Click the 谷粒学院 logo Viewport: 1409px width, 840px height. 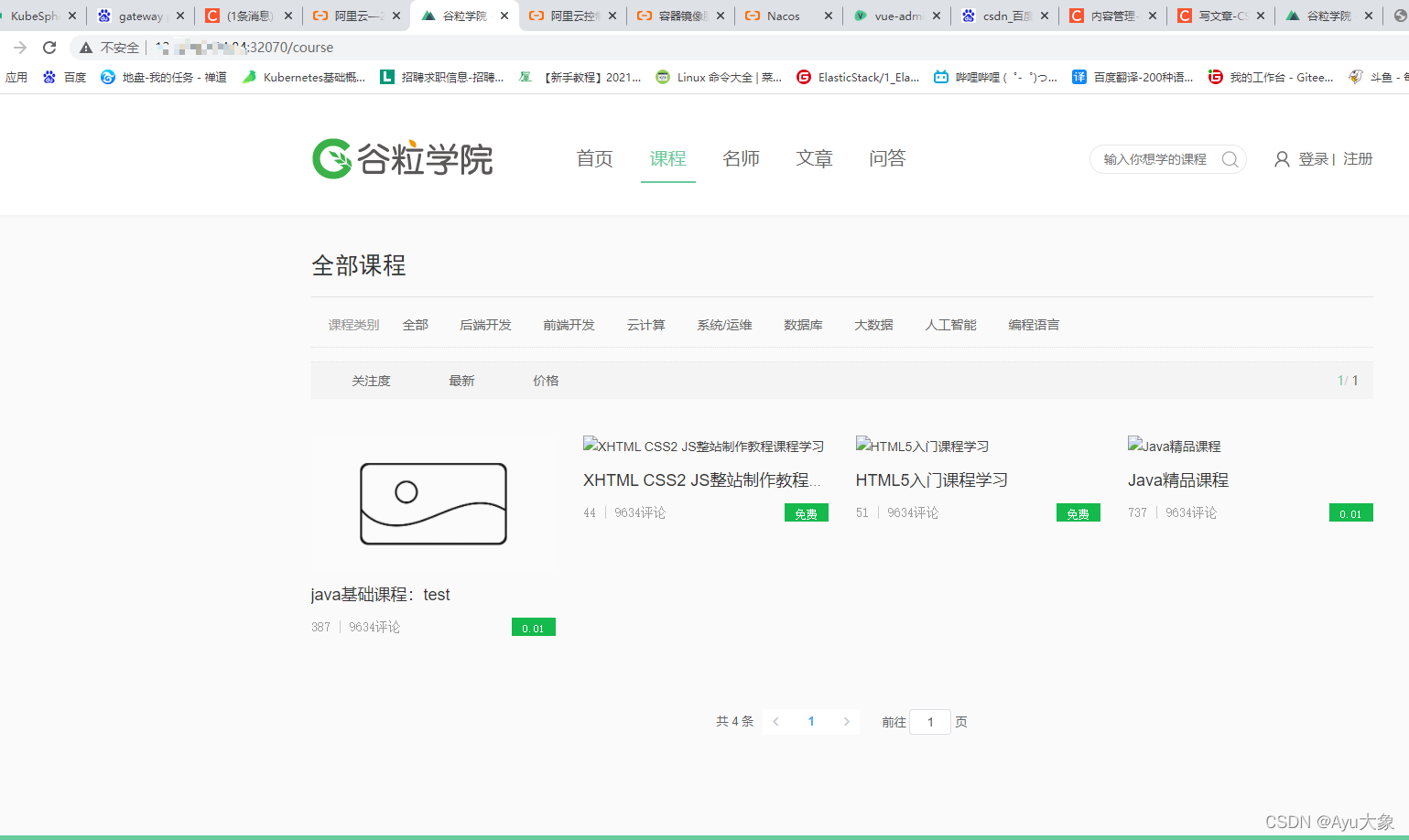[x=403, y=158]
